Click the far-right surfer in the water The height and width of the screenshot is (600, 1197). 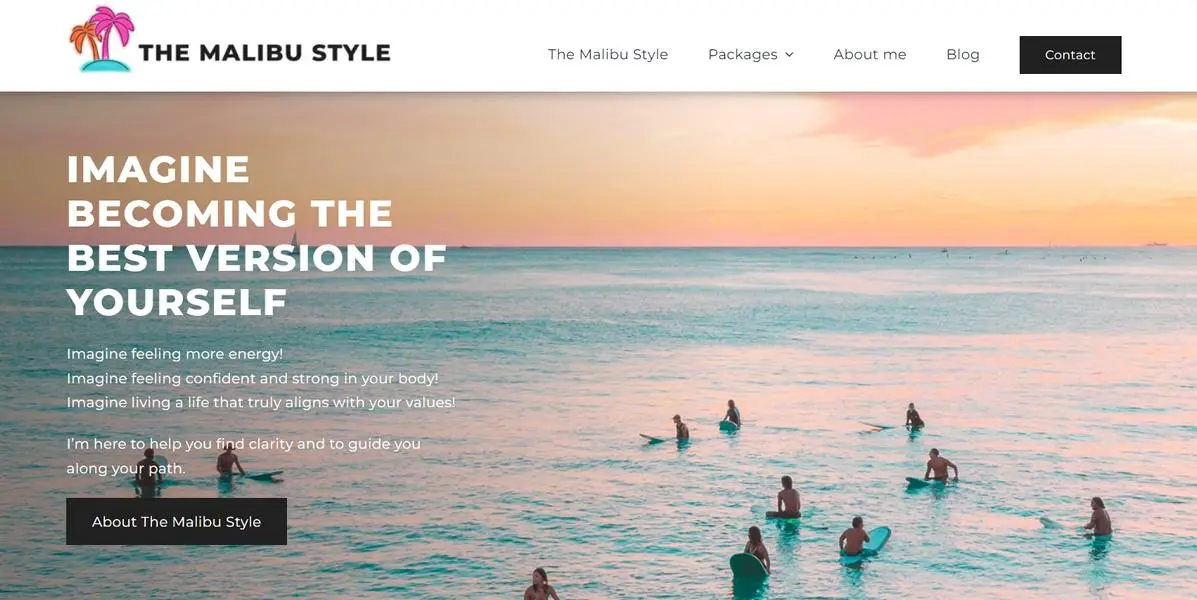[x=1098, y=517]
